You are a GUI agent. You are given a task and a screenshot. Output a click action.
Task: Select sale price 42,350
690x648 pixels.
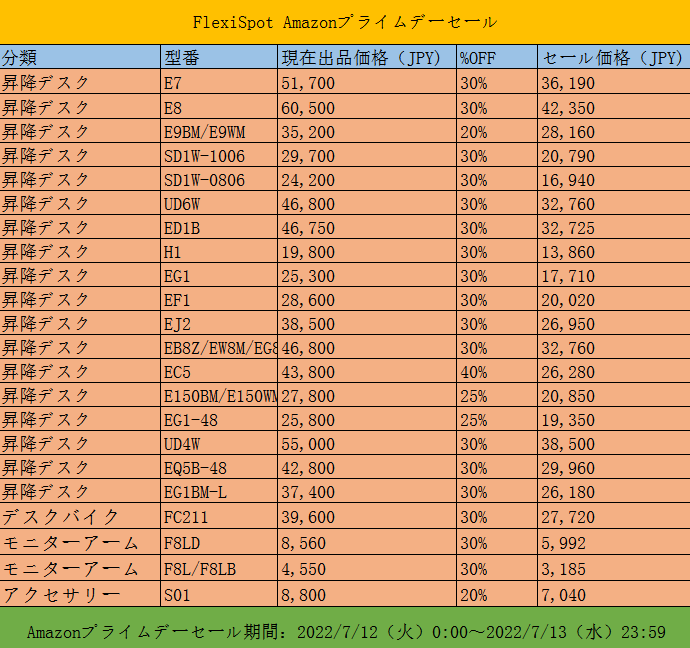point(614,106)
